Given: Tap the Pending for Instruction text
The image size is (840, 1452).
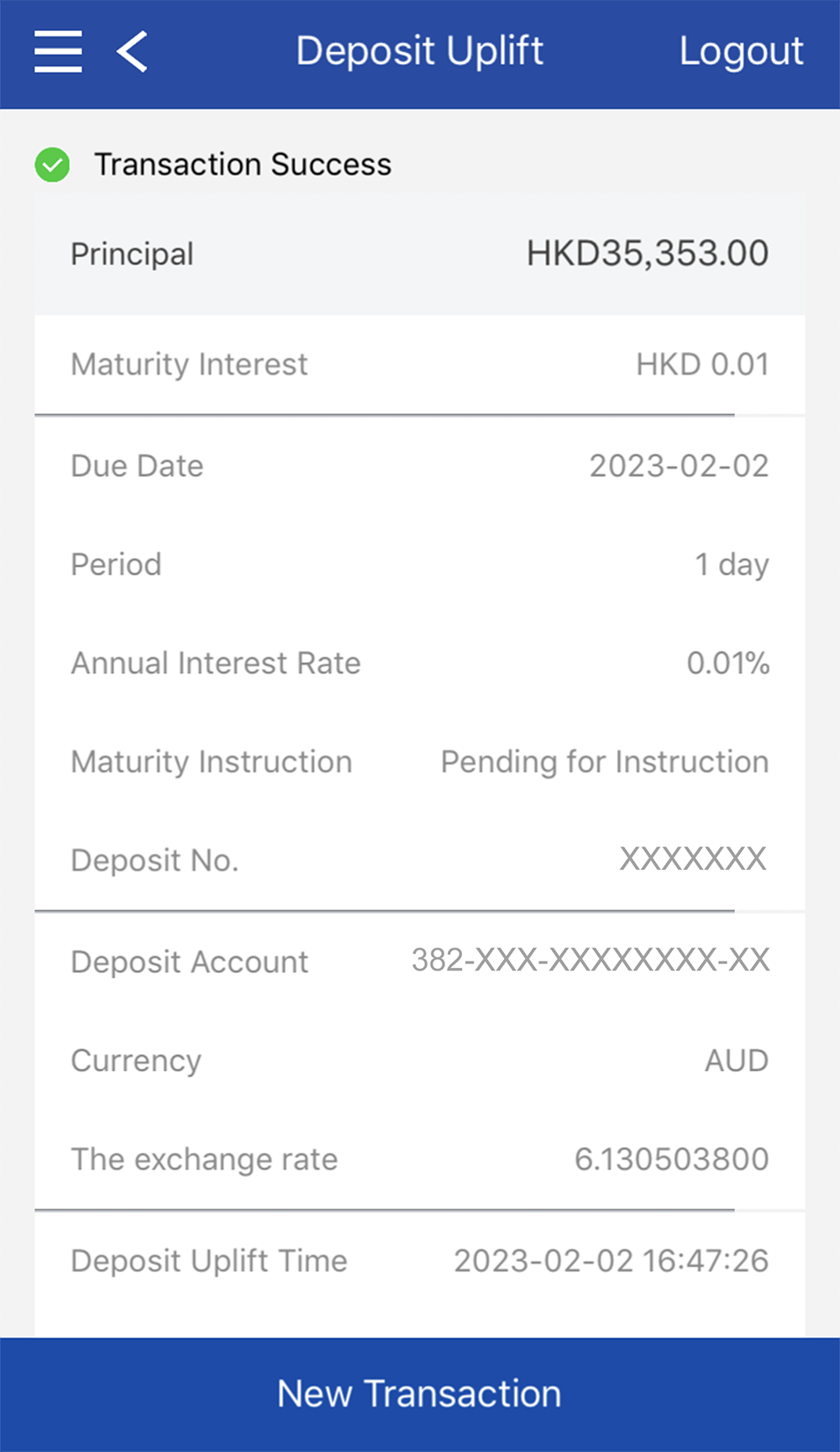Looking at the screenshot, I should pos(605,762).
